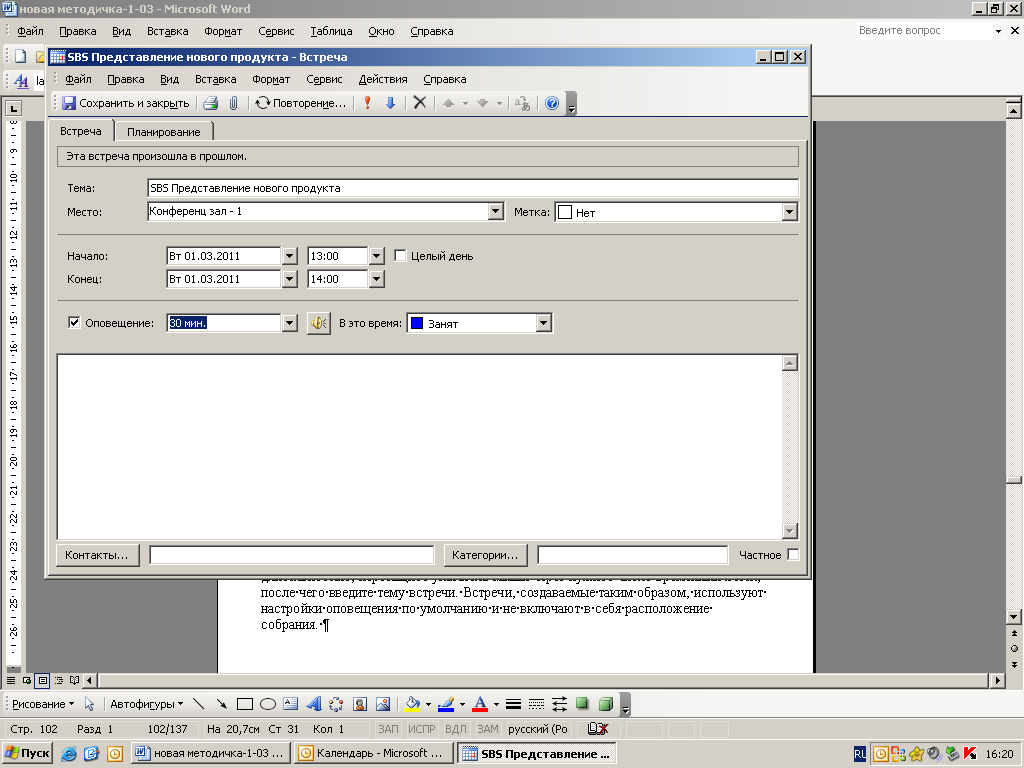Open Файл menu in meeting window
Image resolution: width=1024 pixels, height=768 pixels.
[x=78, y=79]
